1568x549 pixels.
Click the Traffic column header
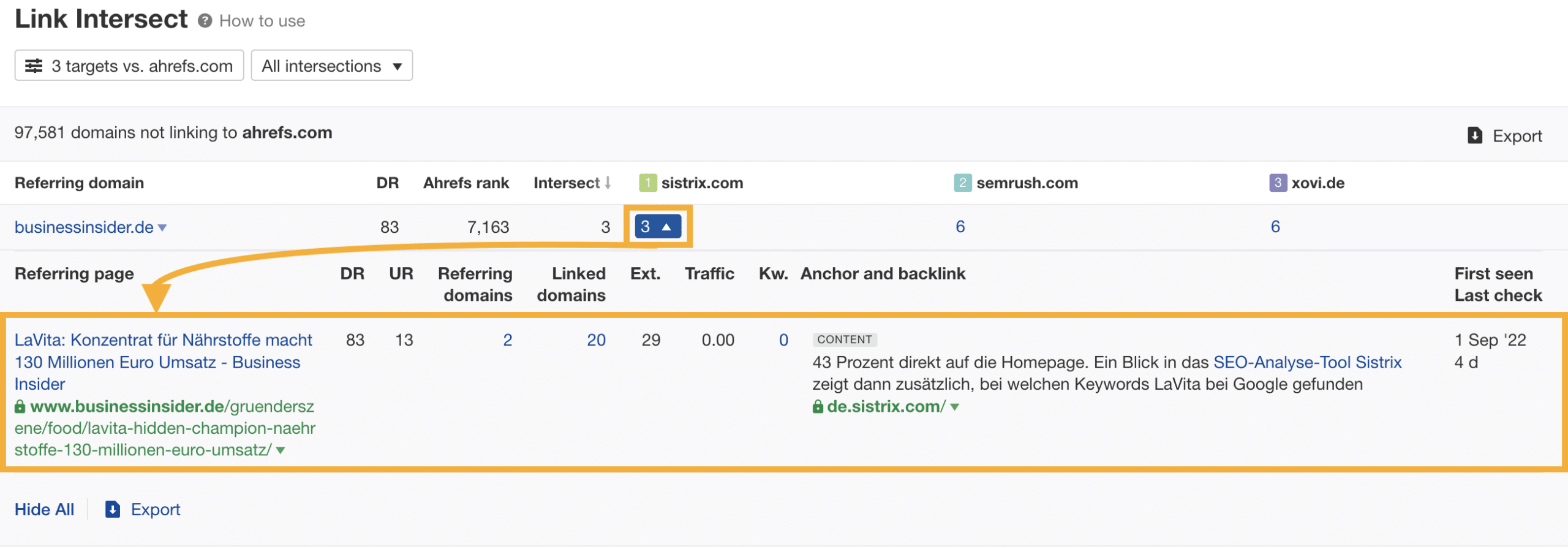[x=709, y=273]
